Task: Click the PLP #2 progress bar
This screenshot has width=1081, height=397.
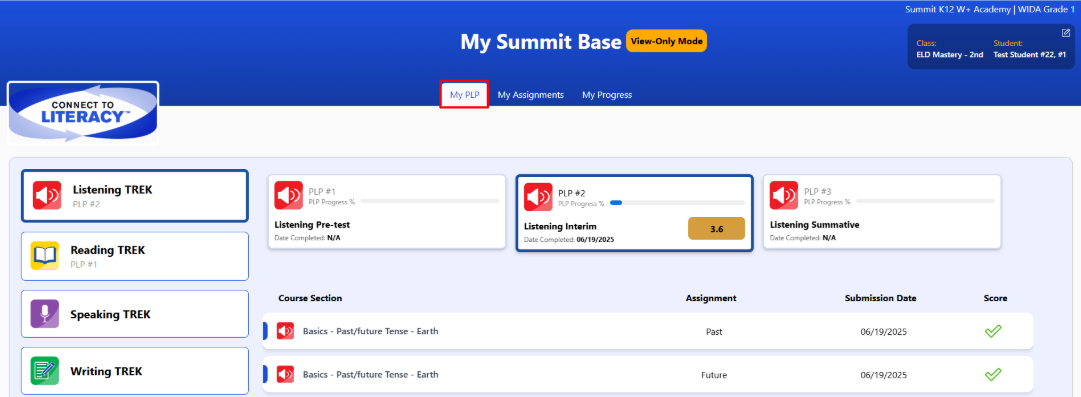Action: click(677, 203)
